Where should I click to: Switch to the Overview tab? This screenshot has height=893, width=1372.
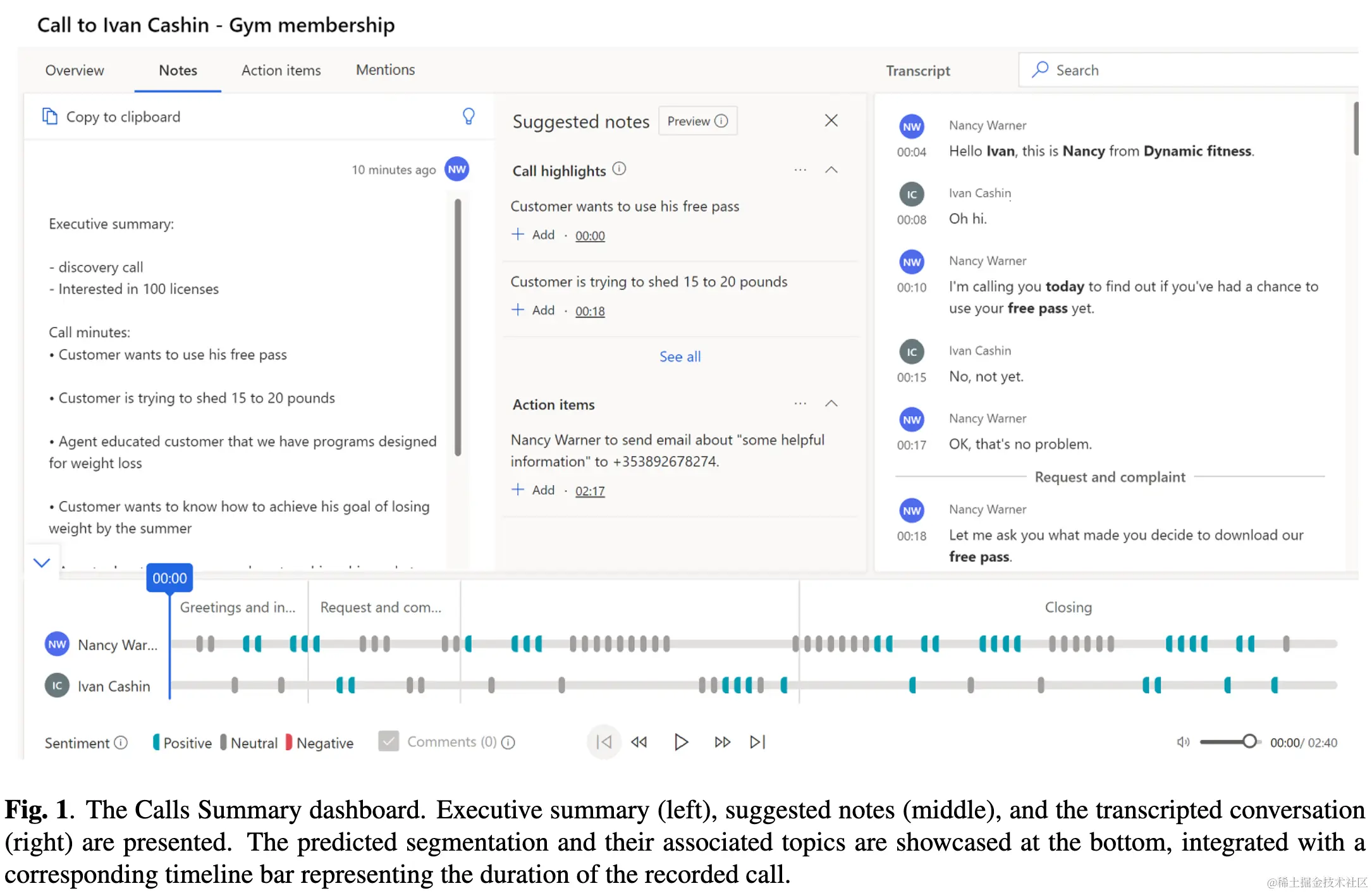[x=75, y=70]
